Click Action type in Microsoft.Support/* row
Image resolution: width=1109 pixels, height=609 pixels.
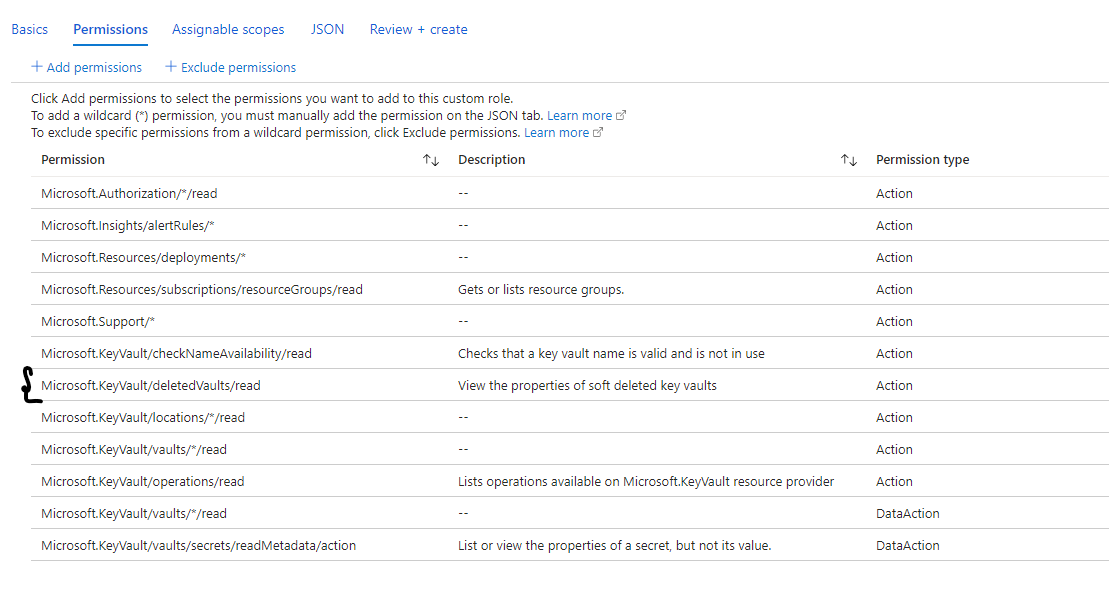pyautogui.click(x=894, y=321)
